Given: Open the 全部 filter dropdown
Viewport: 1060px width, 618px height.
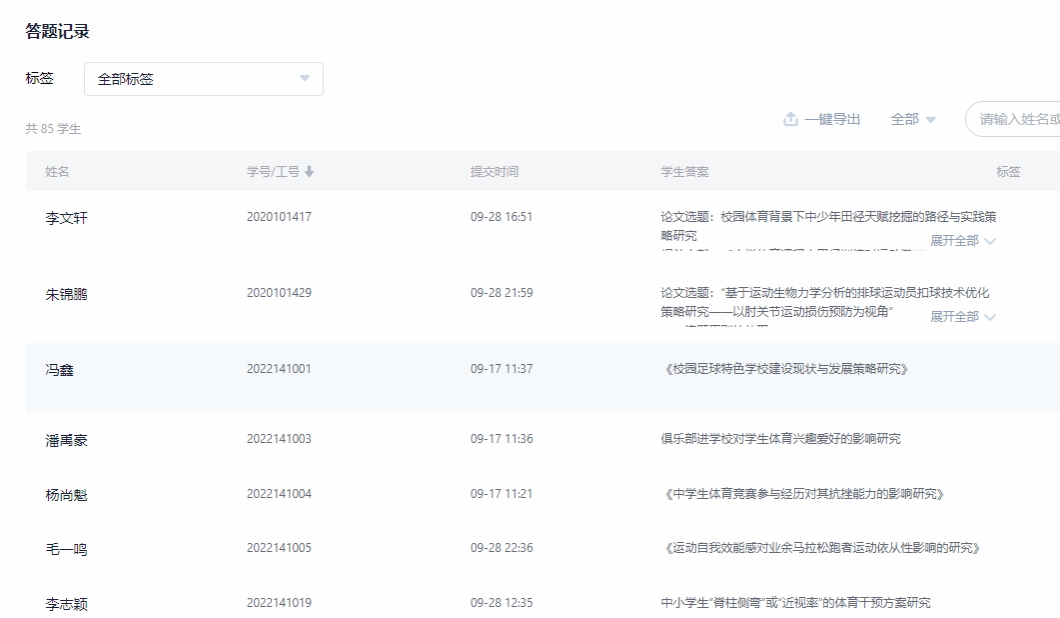Looking at the screenshot, I should (x=913, y=119).
